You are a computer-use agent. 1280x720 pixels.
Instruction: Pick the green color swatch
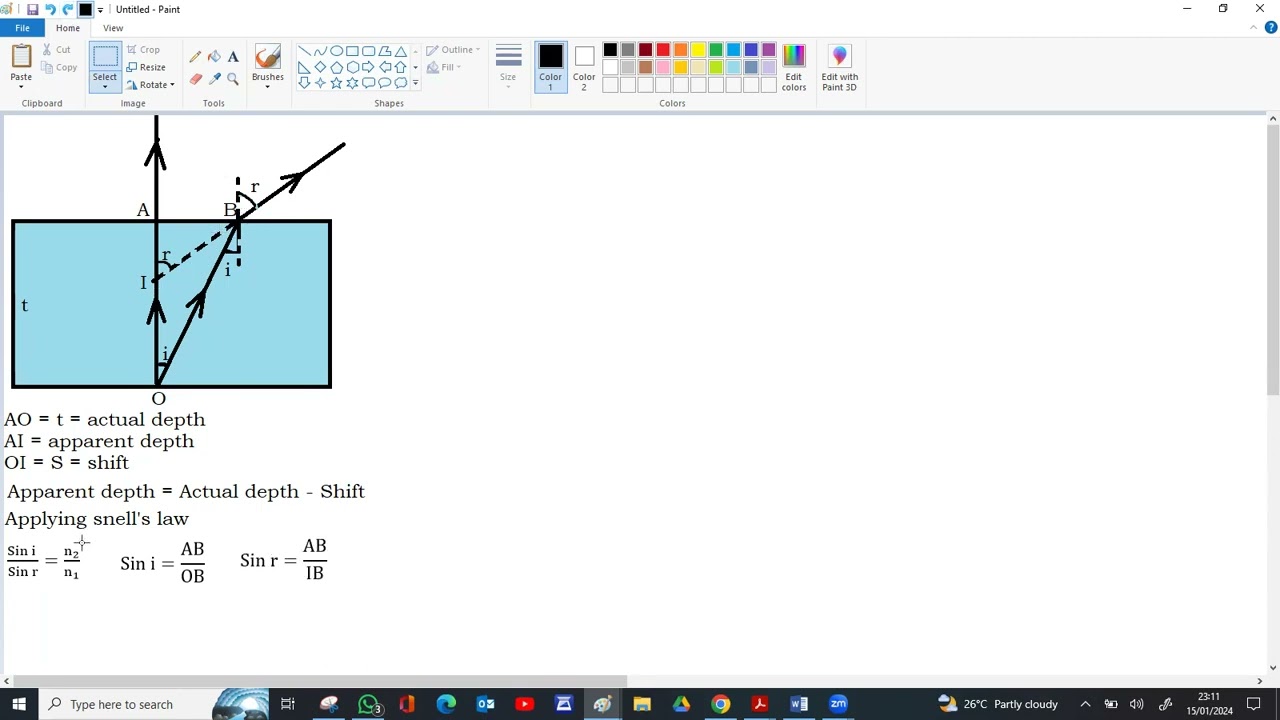pyautogui.click(x=716, y=50)
